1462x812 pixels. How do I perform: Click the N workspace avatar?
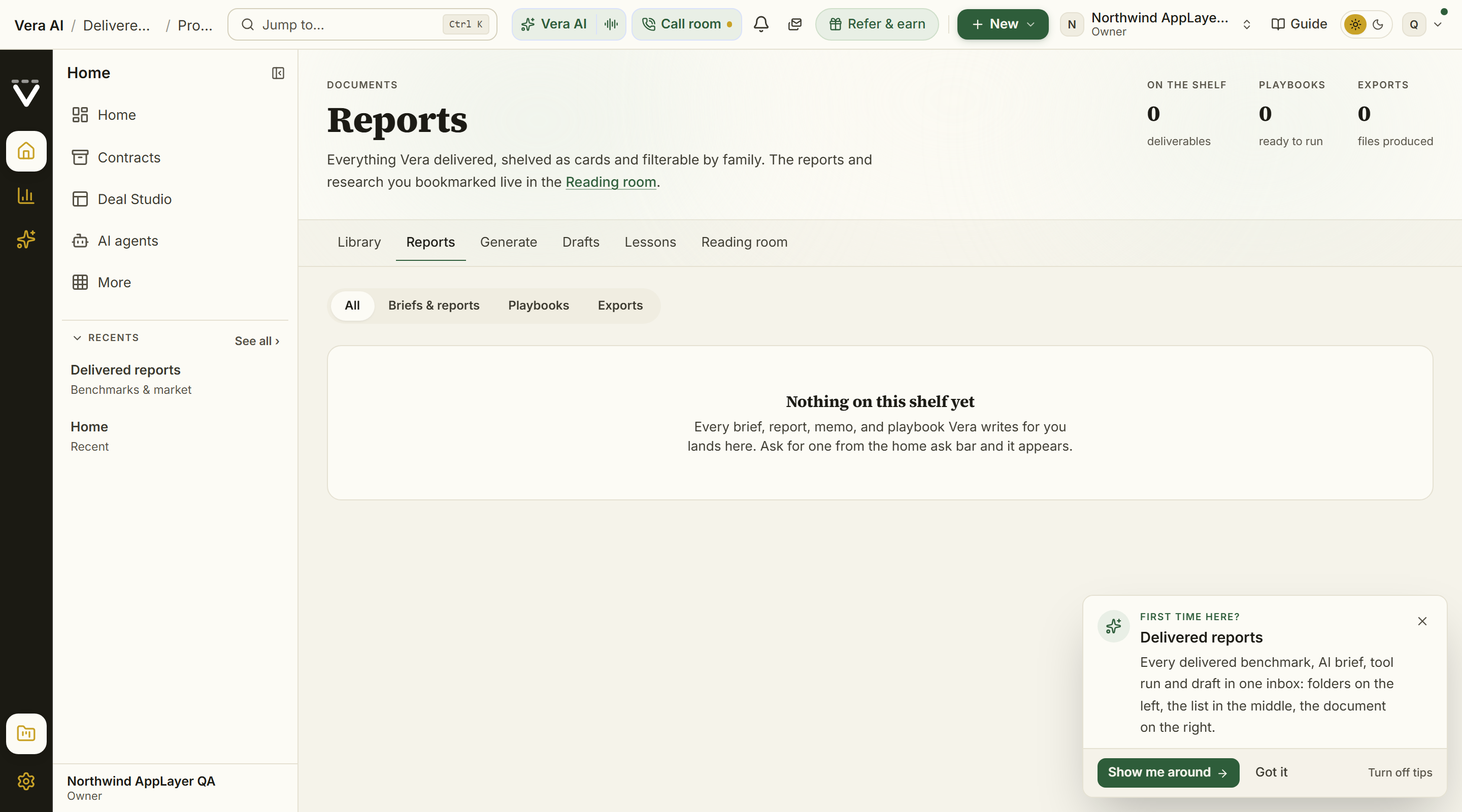[1072, 24]
